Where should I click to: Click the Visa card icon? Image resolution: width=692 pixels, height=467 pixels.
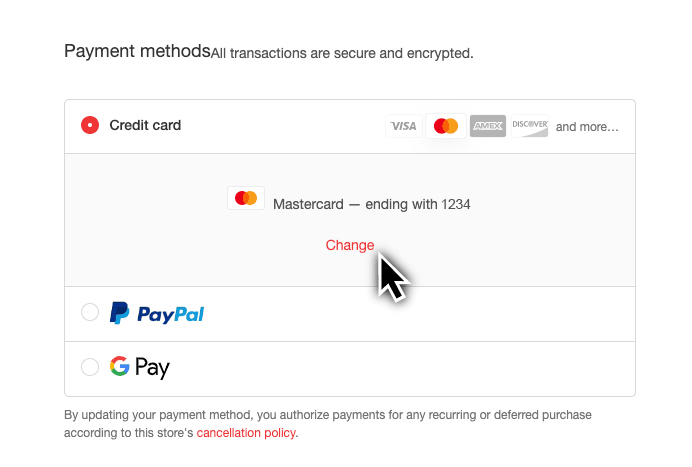tap(404, 126)
